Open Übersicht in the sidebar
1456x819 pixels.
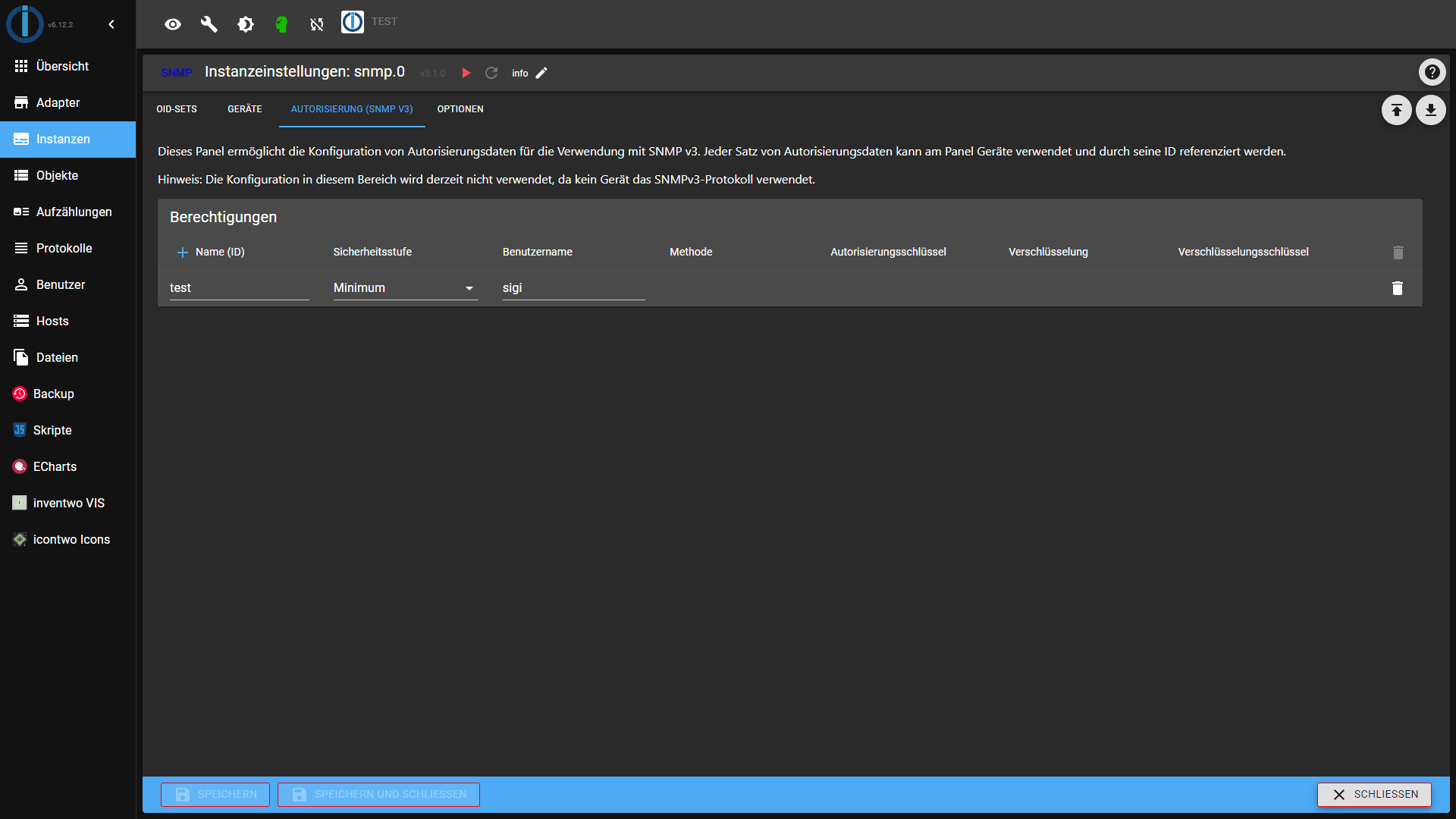[67, 66]
